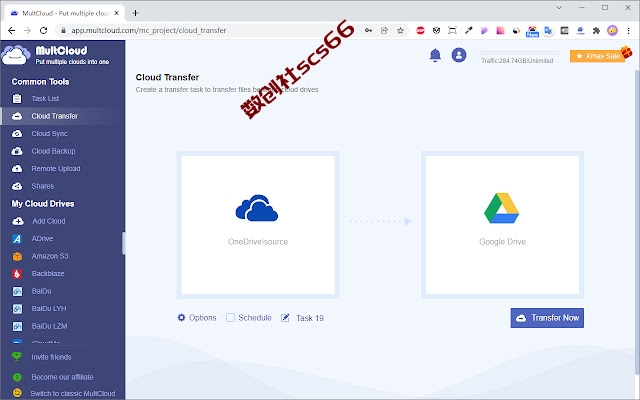Image resolution: width=640 pixels, height=400 pixels.
Task: Select the OneDrive source box
Action: (258, 224)
